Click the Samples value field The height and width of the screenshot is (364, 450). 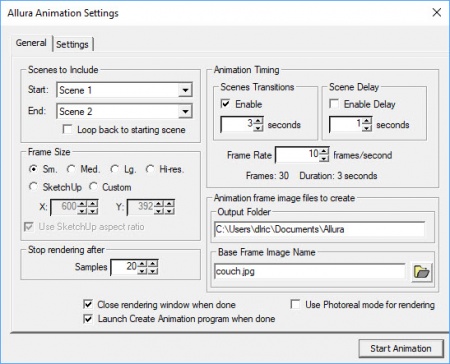[x=124, y=267]
